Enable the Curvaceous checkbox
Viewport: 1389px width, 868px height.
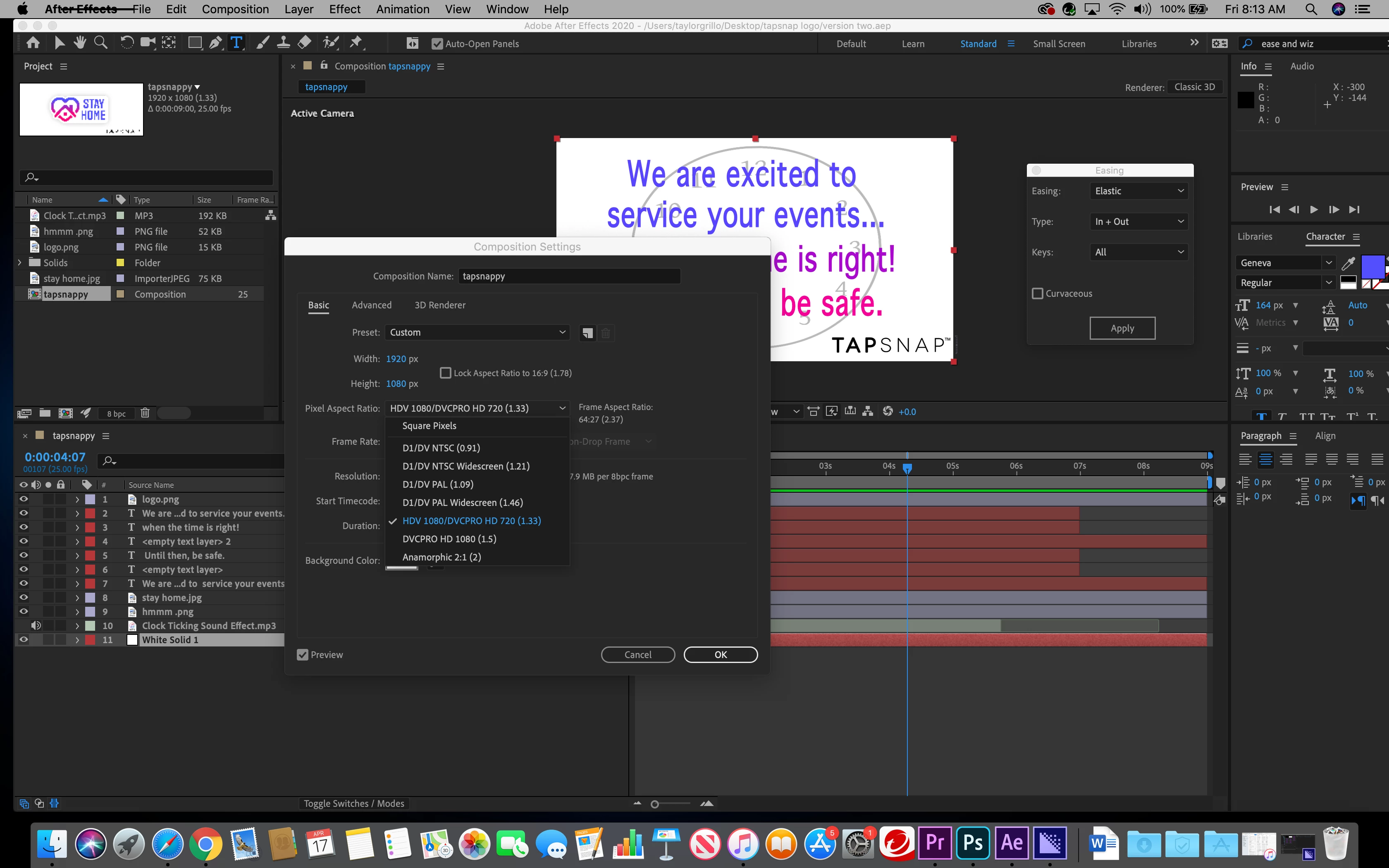1038,293
